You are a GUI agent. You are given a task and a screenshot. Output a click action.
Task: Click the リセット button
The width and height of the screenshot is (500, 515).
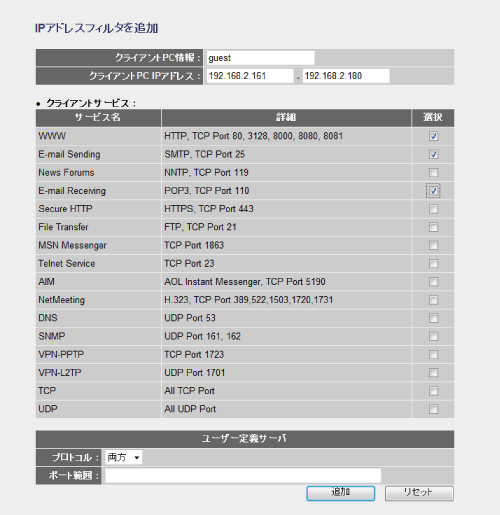(x=419, y=493)
